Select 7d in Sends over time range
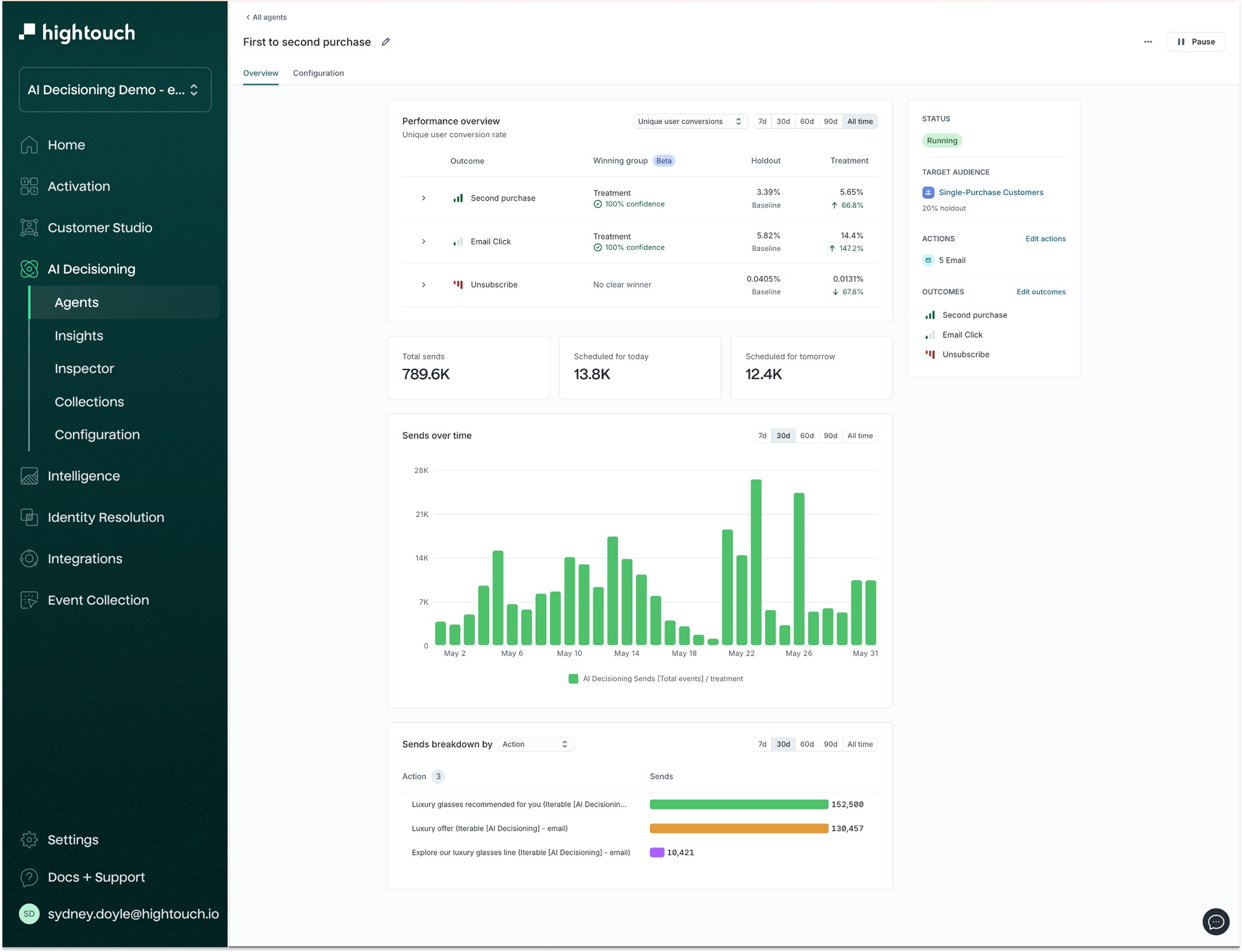This screenshot has height=952, width=1242. [762, 436]
